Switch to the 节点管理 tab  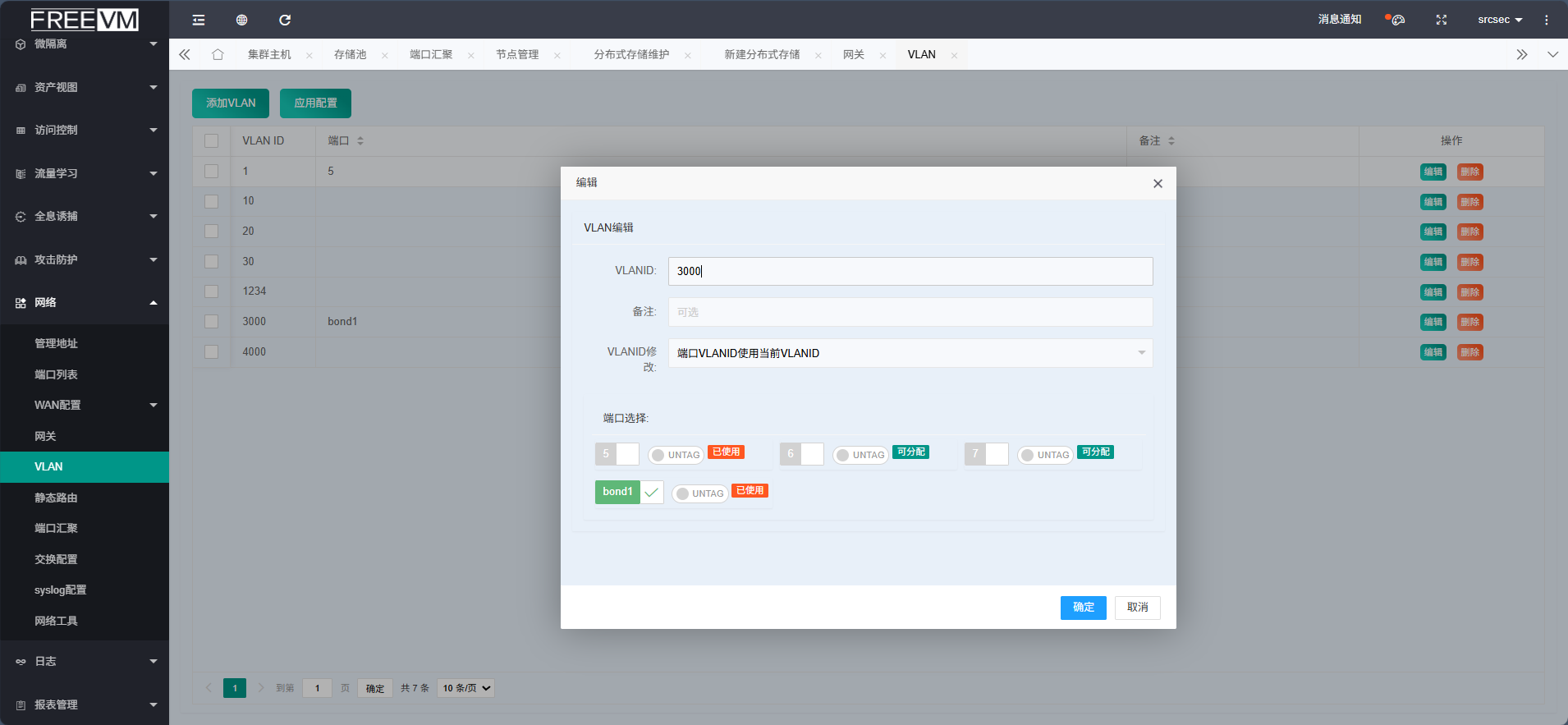[517, 54]
